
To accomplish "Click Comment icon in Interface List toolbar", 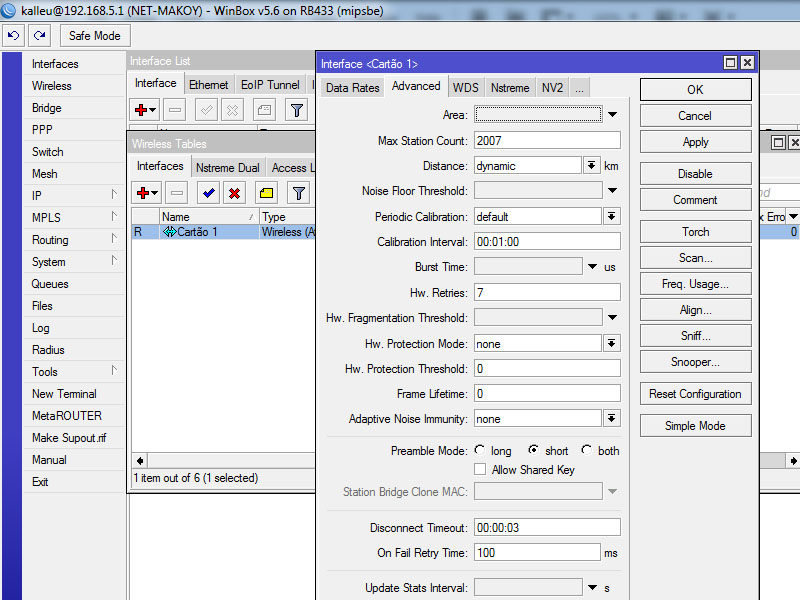I will [x=264, y=110].
